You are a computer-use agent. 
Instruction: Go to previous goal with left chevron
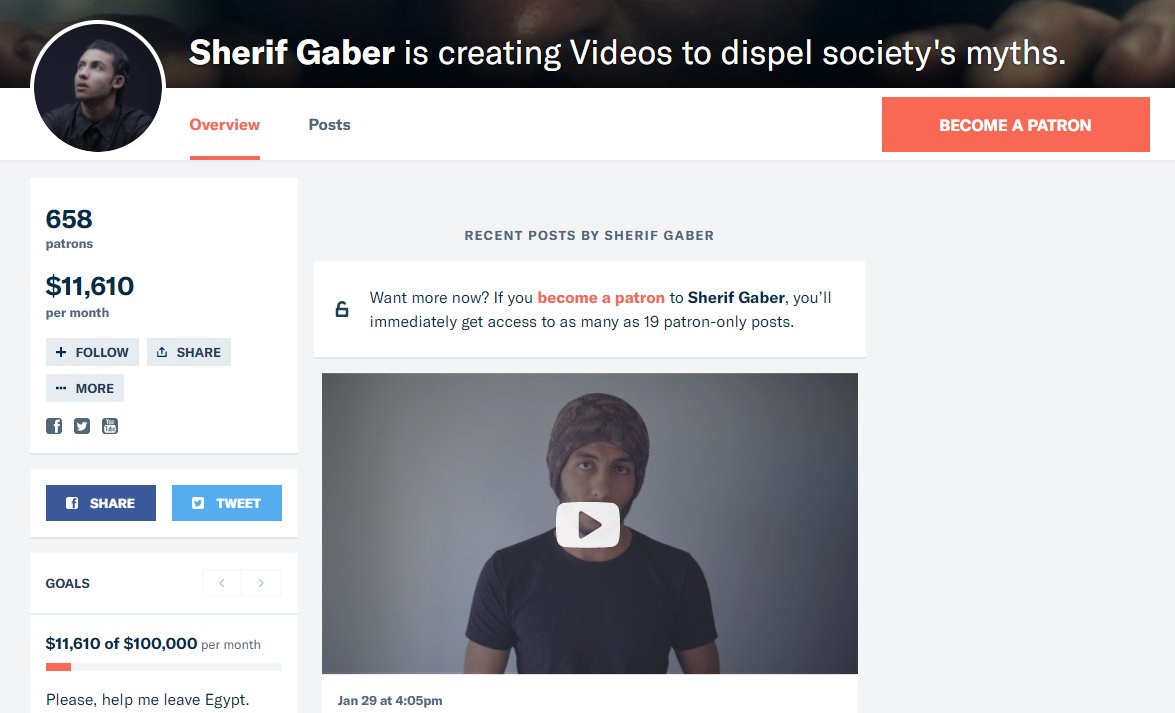[x=222, y=583]
